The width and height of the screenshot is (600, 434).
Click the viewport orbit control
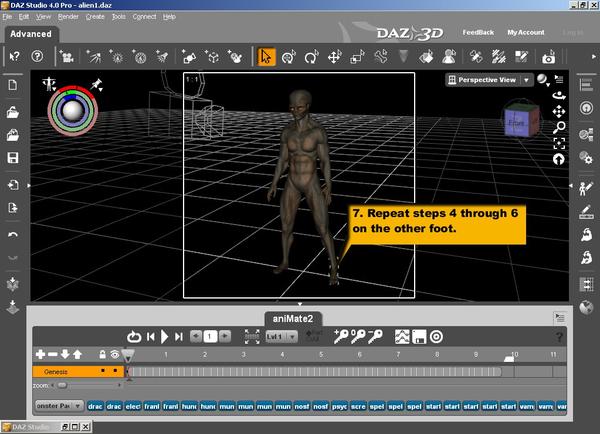[x=559, y=96]
